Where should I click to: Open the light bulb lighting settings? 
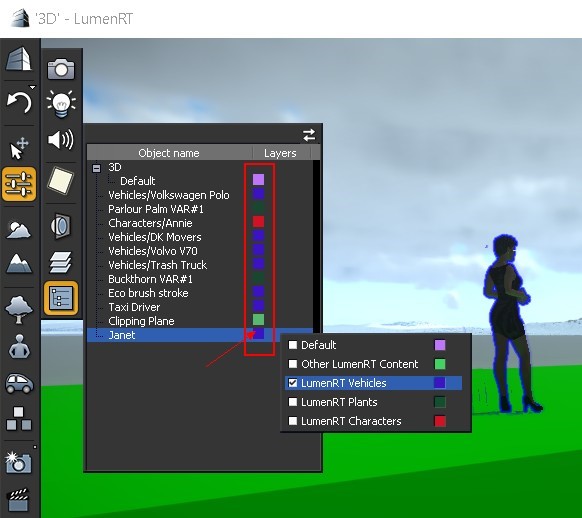pos(61,104)
